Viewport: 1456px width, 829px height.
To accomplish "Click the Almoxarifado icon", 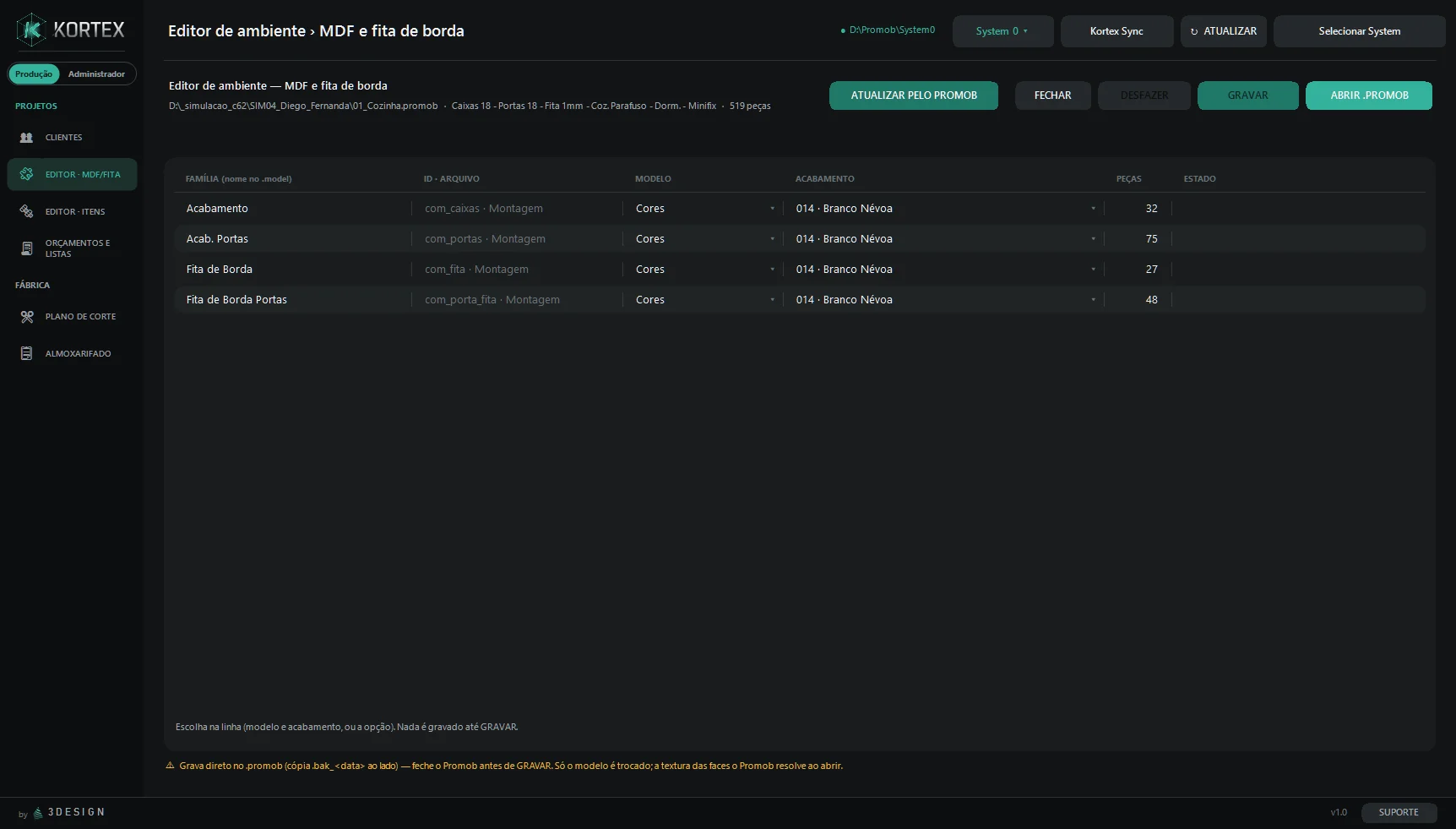I will (27, 353).
